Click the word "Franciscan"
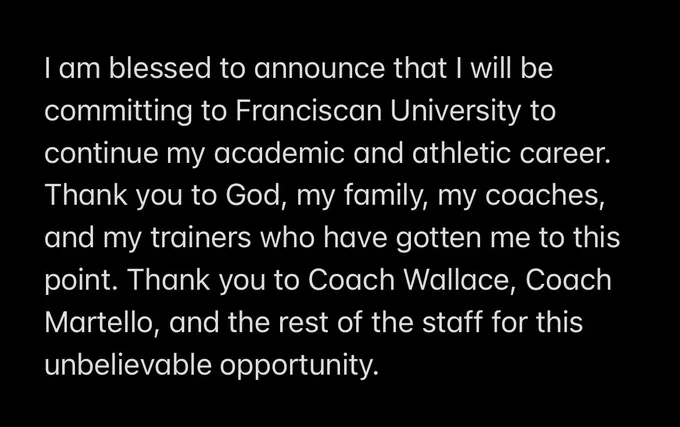680x427 pixels. [308, 111]
